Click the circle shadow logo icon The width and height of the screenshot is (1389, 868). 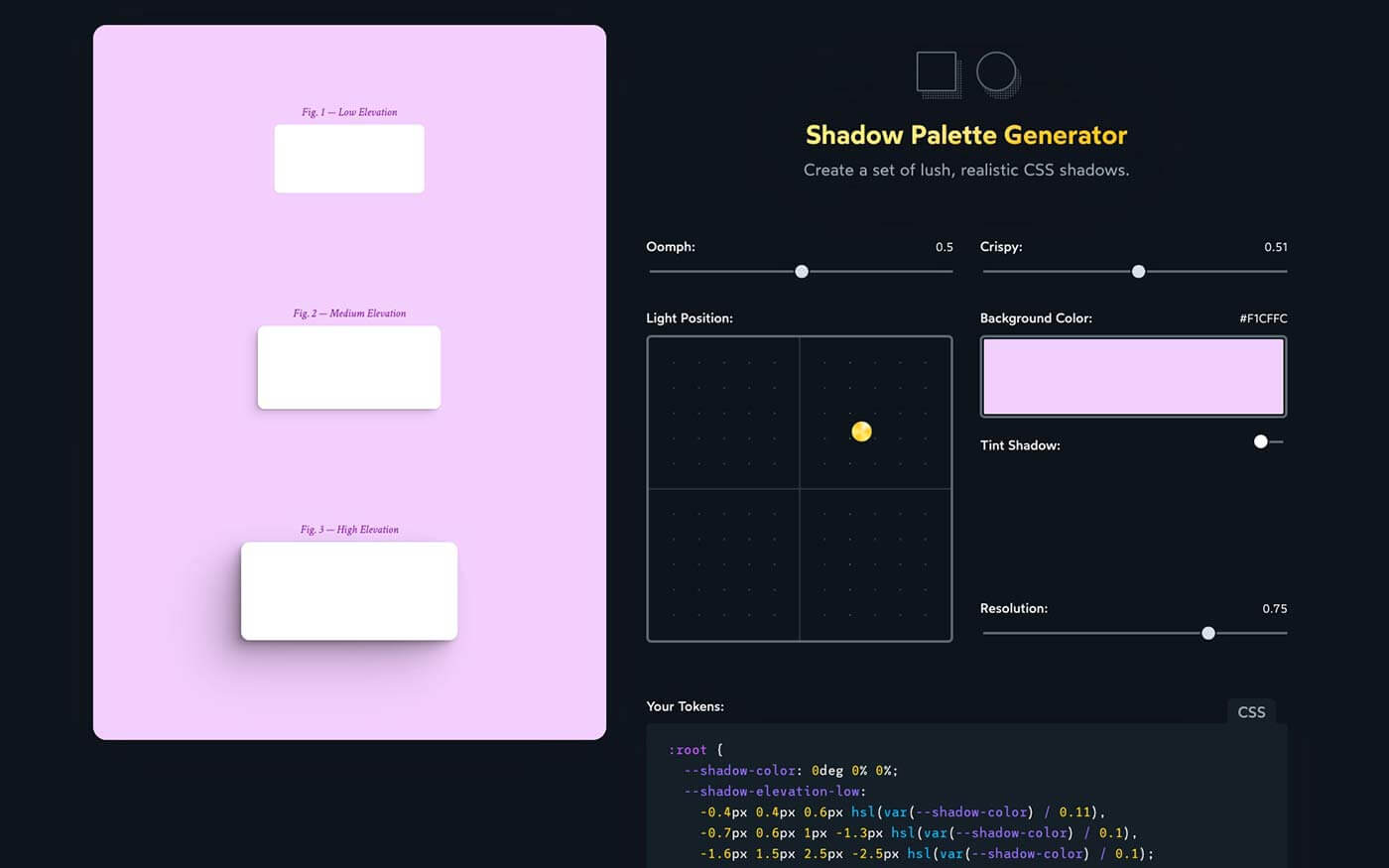(998, 74)
